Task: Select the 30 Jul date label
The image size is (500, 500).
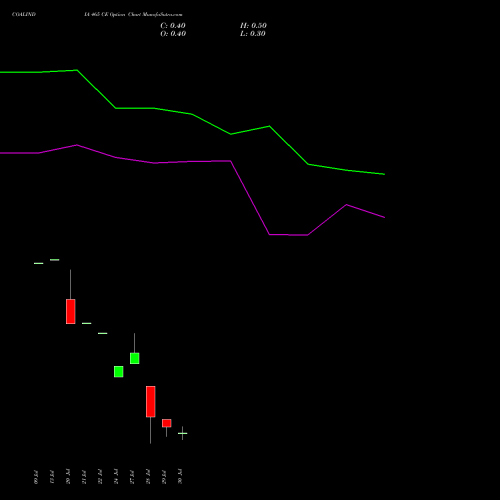Action: point(180,477)
